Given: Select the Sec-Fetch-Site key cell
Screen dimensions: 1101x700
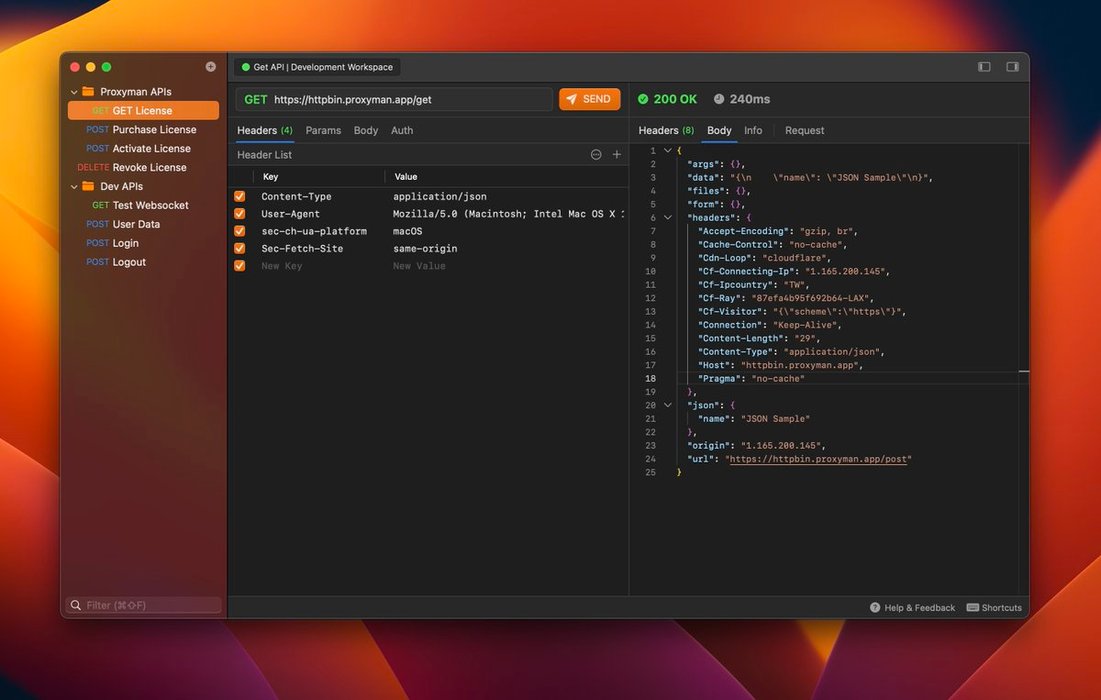Looking at the screenshot, I should point(302,249).
